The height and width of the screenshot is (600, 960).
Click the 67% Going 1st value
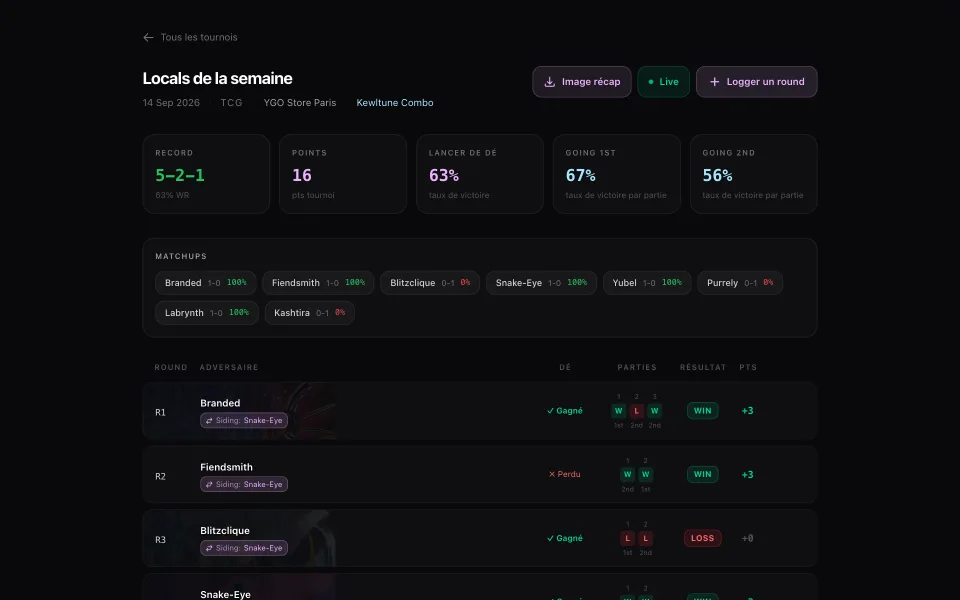580,176
